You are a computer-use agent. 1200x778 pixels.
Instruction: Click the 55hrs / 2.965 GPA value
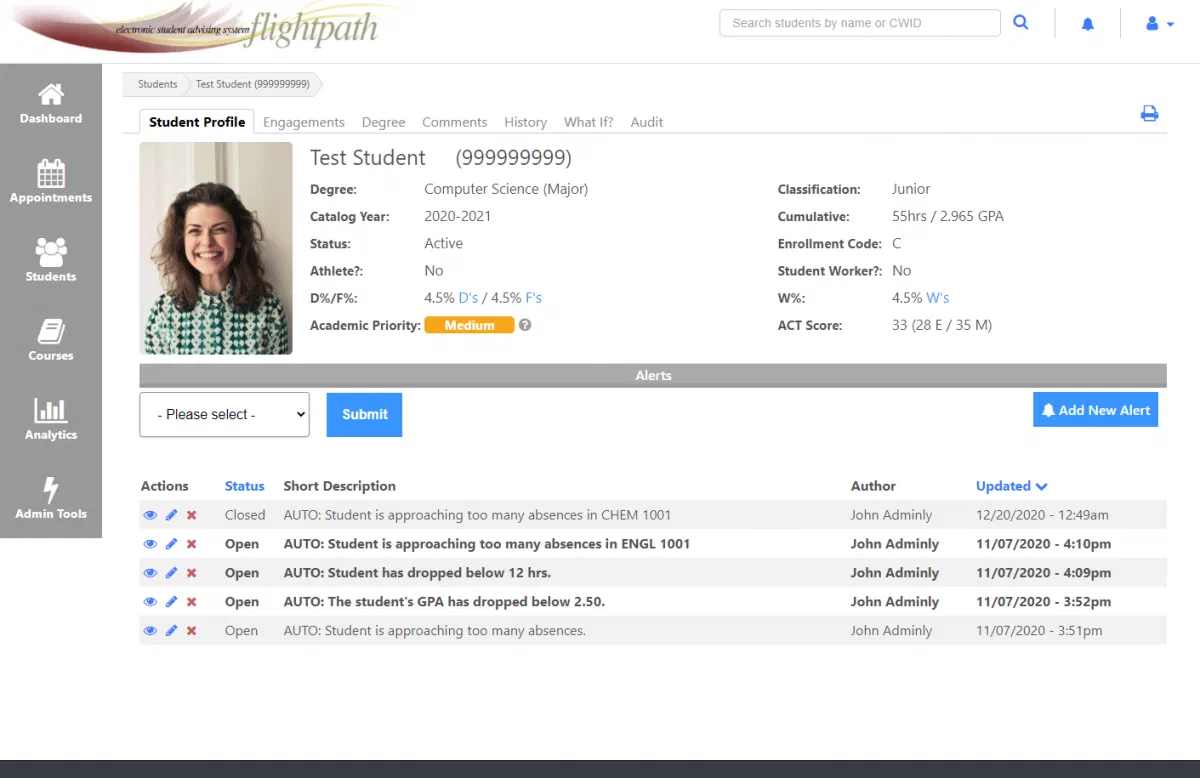click(948, 216)
